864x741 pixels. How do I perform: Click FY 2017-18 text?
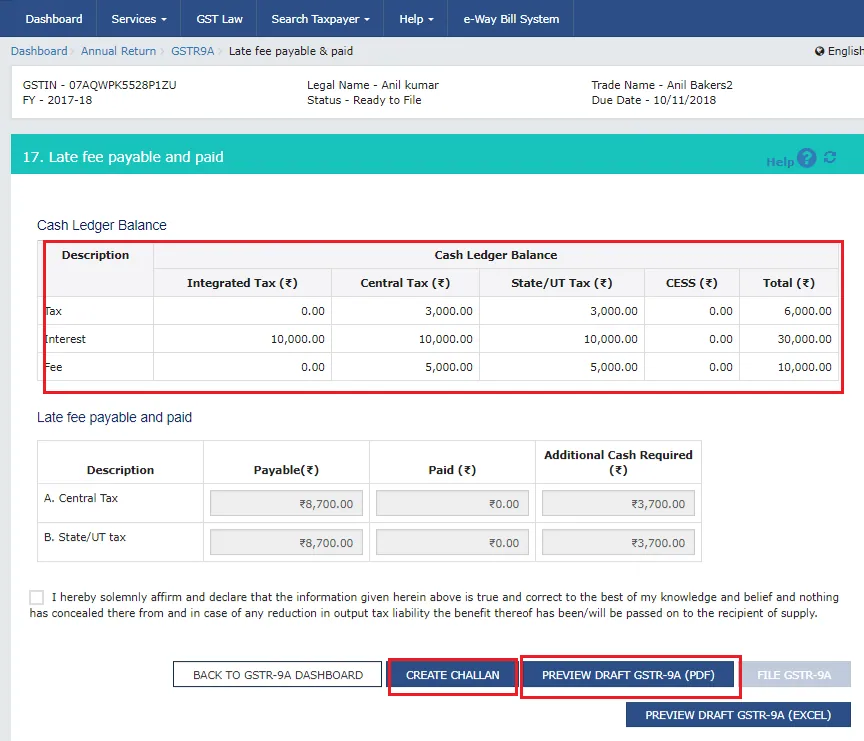pyautogui.click(x=57, y=100)
